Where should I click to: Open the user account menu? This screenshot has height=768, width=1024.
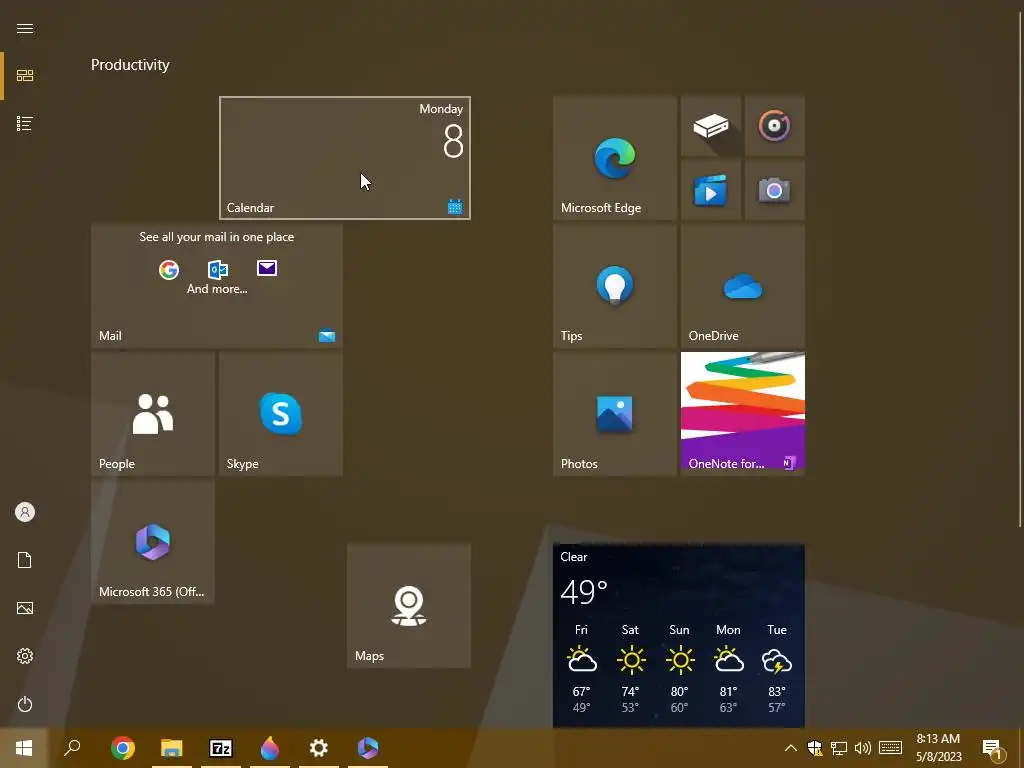coord(25,512)
